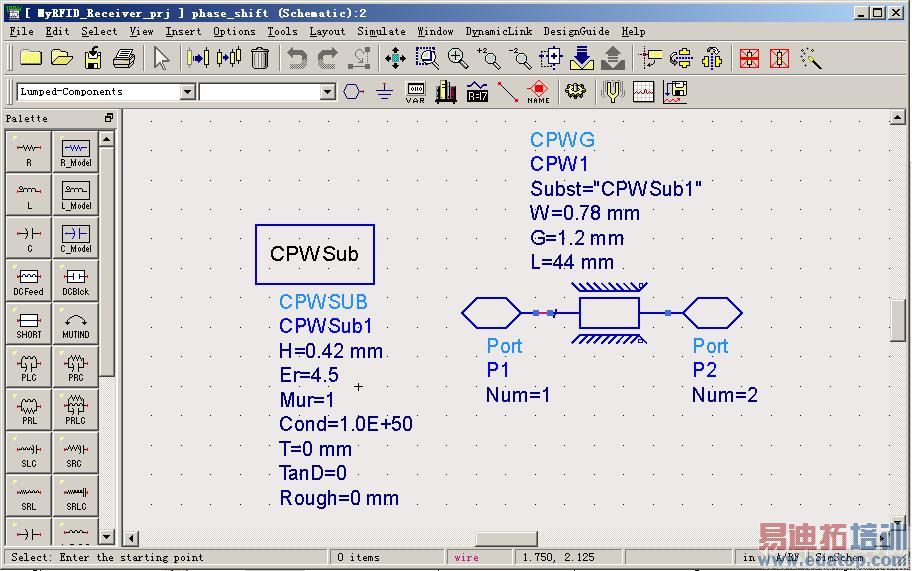Click the H=0.42 mm parameter text
Image resolution: width=912 pixels, height=571 pixels.
331,351
